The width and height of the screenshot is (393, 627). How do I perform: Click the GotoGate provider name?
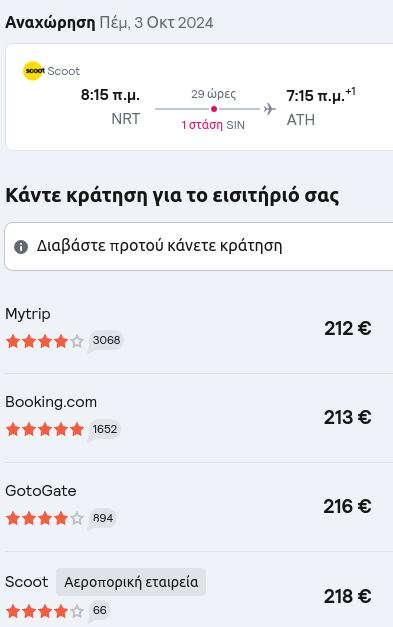pyautogui.click(x=41, y=491)
